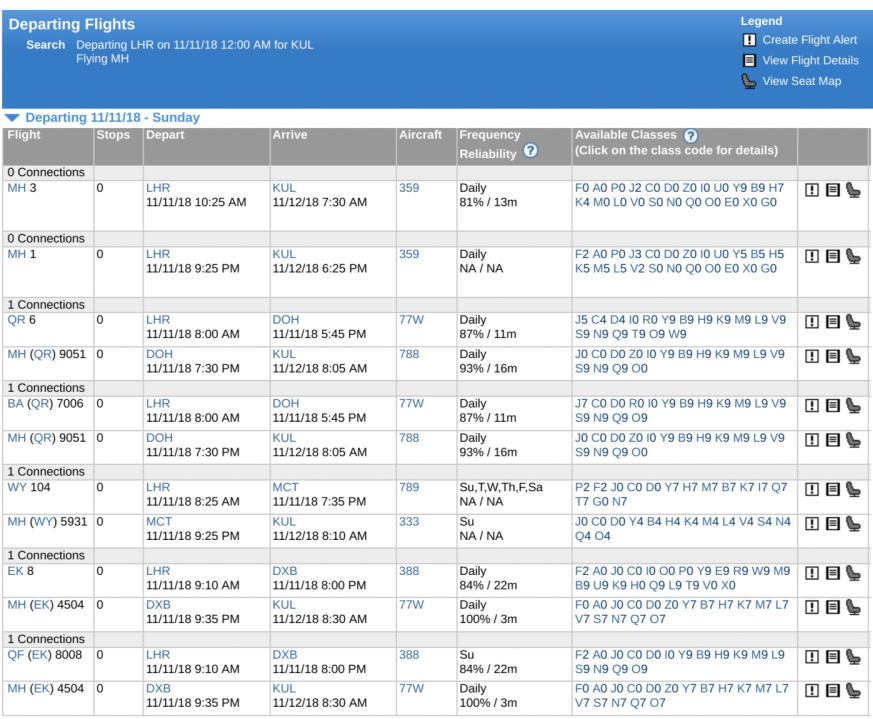Collapse the Departing 11/11/18 - Sunday section
Viewport: 873px width, 719px height.
(x=12, y=118)
